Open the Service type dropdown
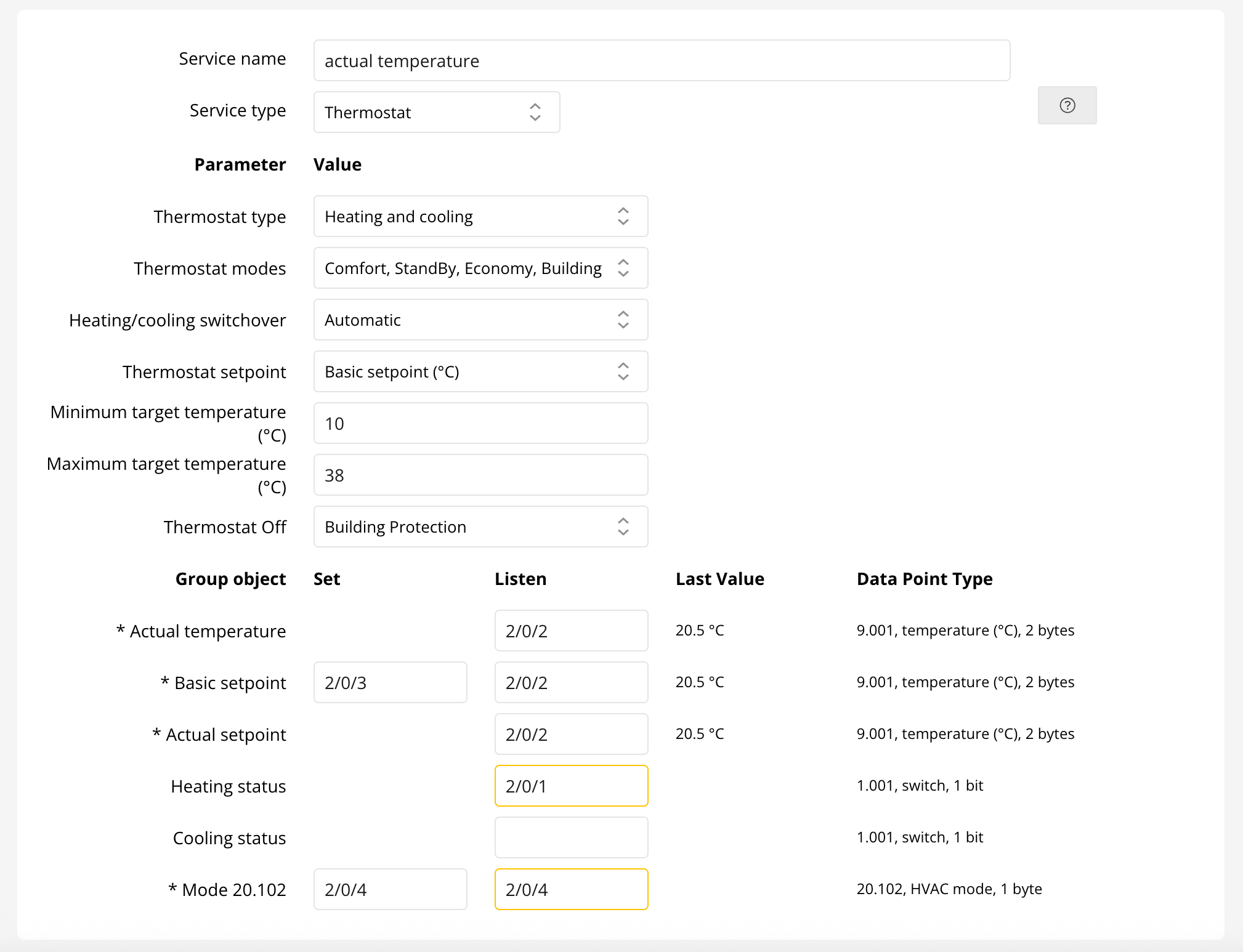 (x=436, y=112)
